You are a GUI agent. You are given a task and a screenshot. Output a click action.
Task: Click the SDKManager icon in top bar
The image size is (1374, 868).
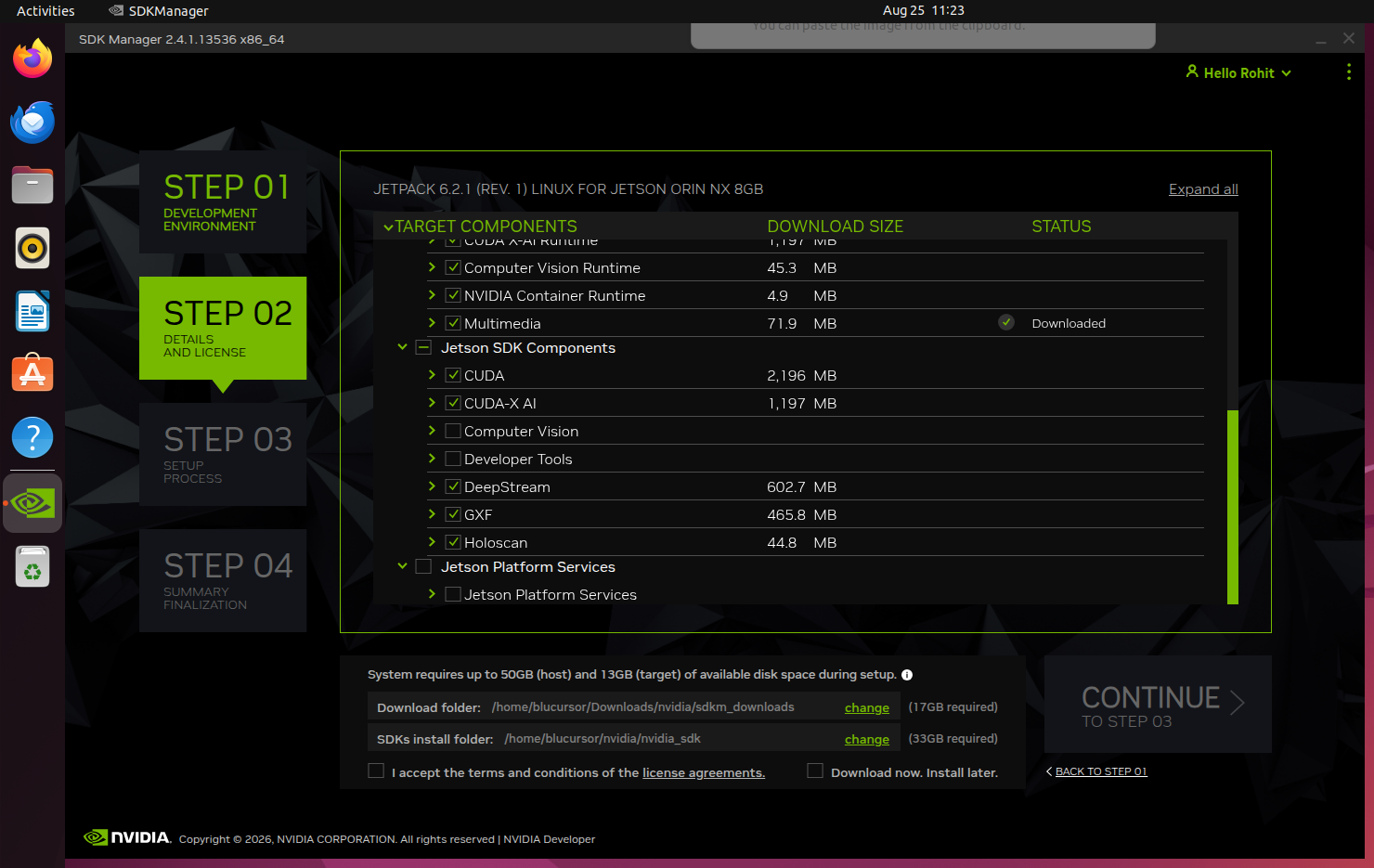[x=116, y=11]
